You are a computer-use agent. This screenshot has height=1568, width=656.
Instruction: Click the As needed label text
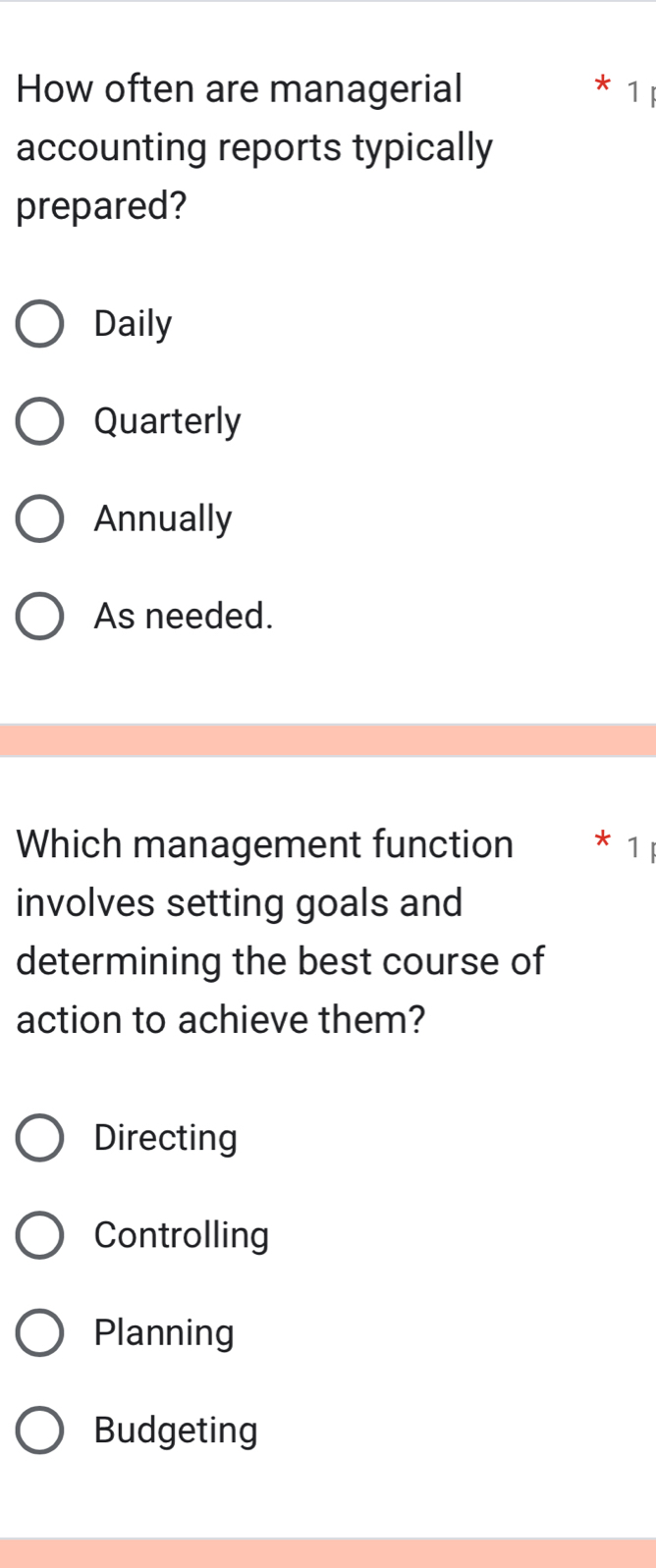[184, 616]
